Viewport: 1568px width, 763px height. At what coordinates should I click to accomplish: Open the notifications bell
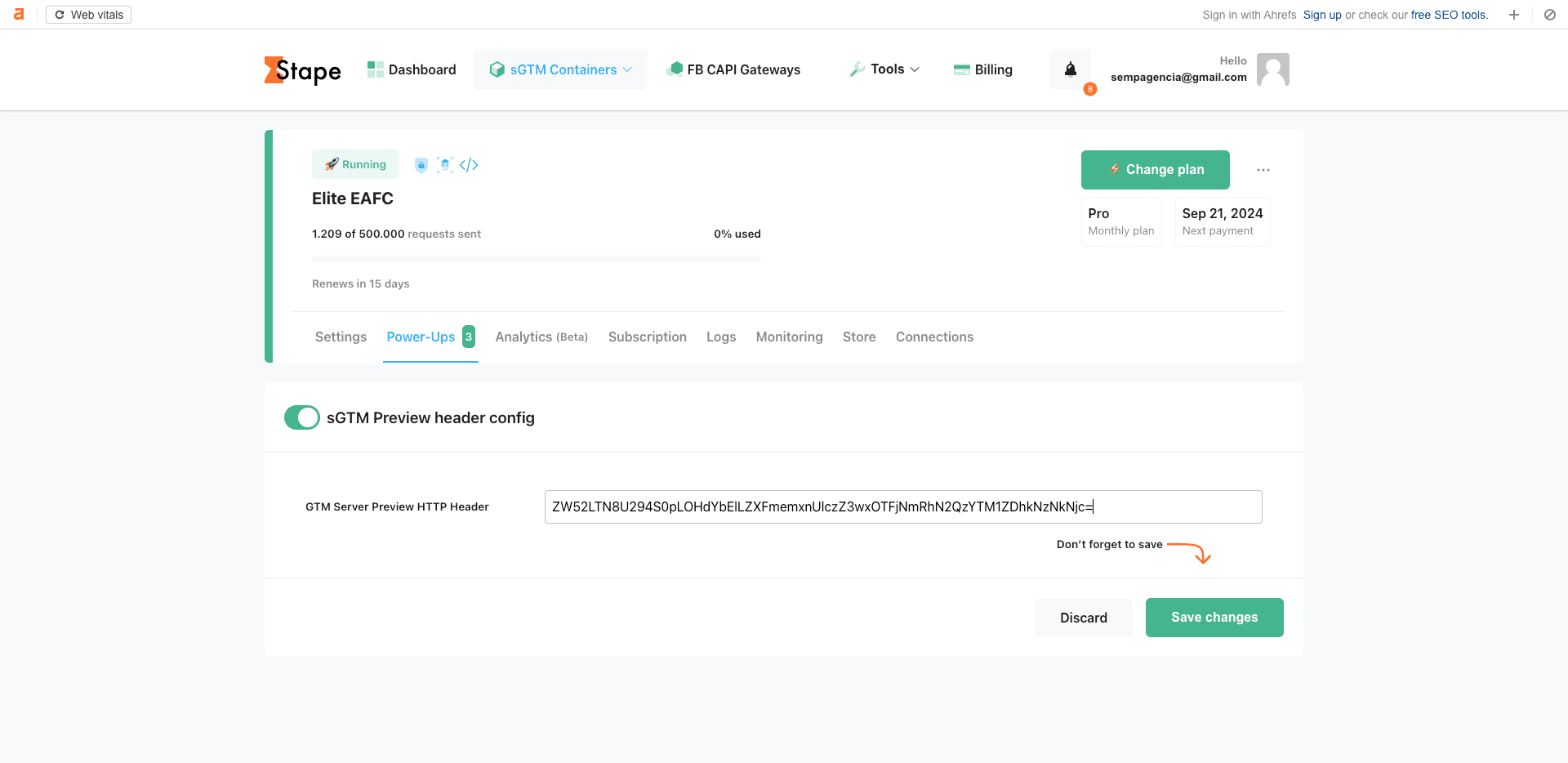tap(1071, 69)
